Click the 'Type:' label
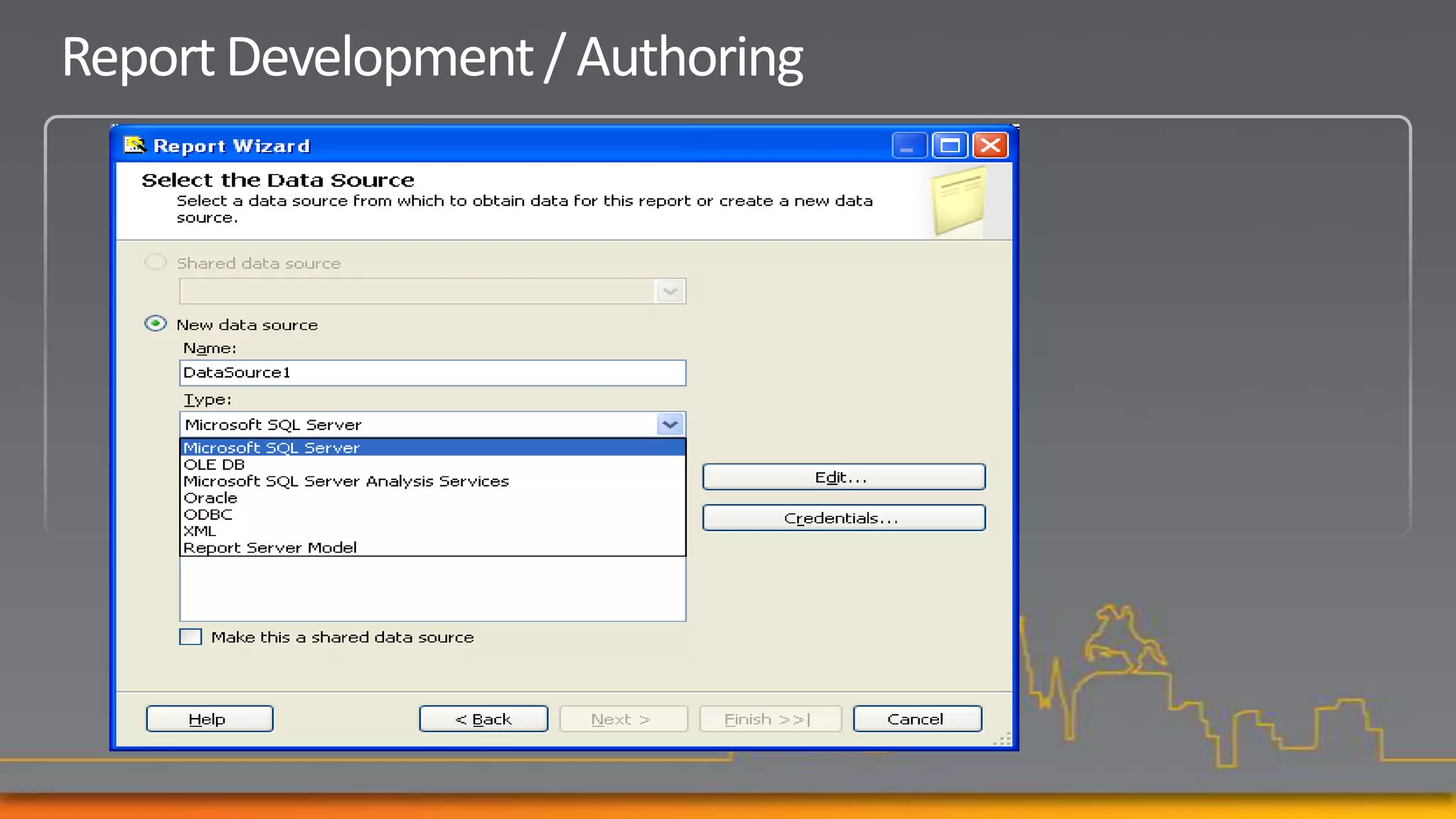 208,400
